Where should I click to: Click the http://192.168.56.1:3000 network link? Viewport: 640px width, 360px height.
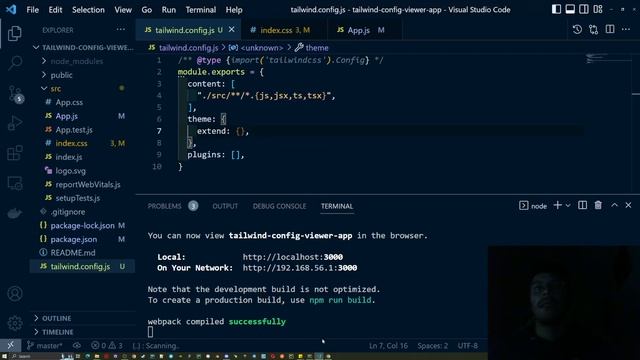point(300,268)
